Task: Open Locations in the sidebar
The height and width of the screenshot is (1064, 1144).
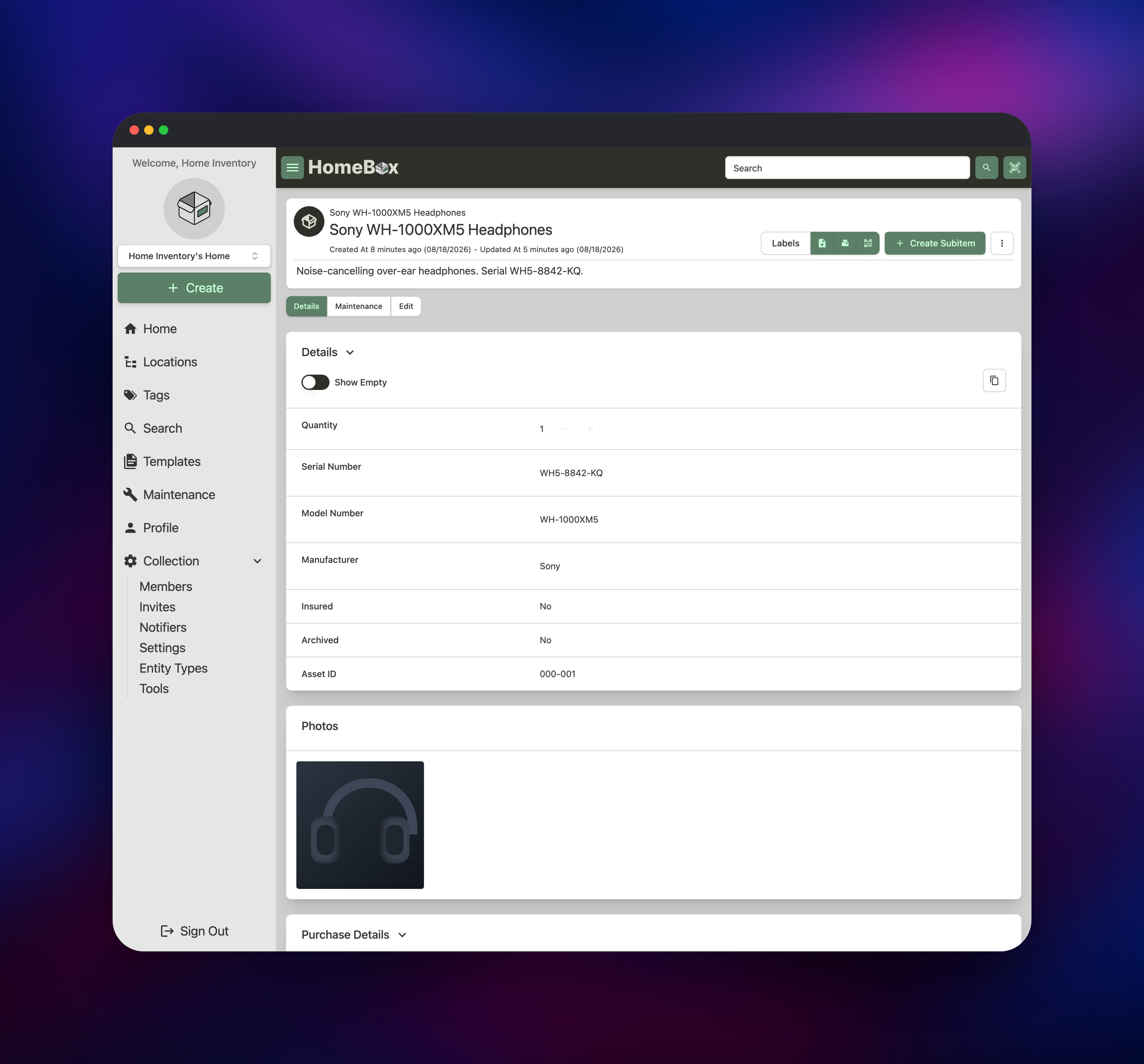Action: point(194,362)
